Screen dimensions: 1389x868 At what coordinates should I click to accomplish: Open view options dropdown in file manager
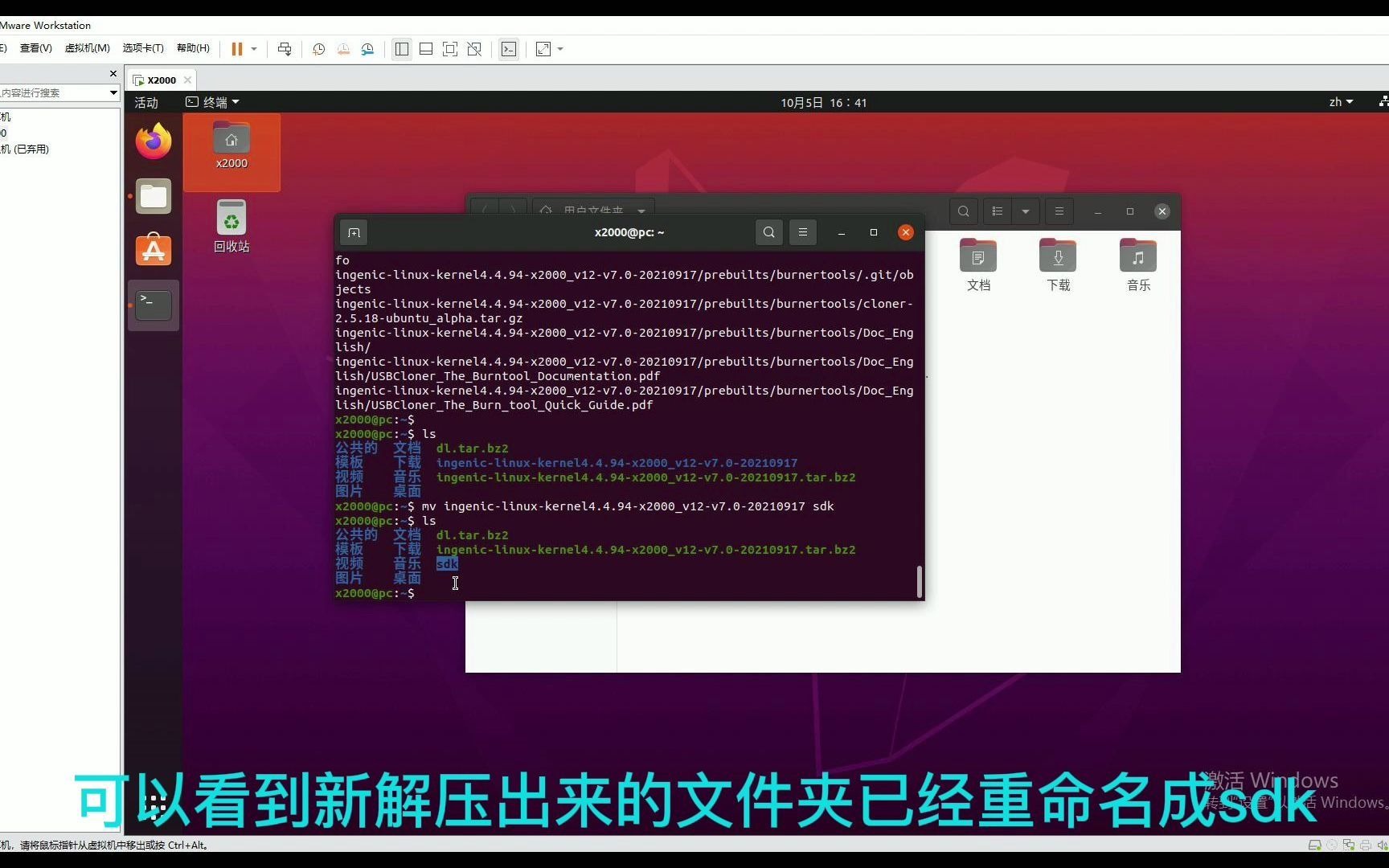click(1026, 211)
